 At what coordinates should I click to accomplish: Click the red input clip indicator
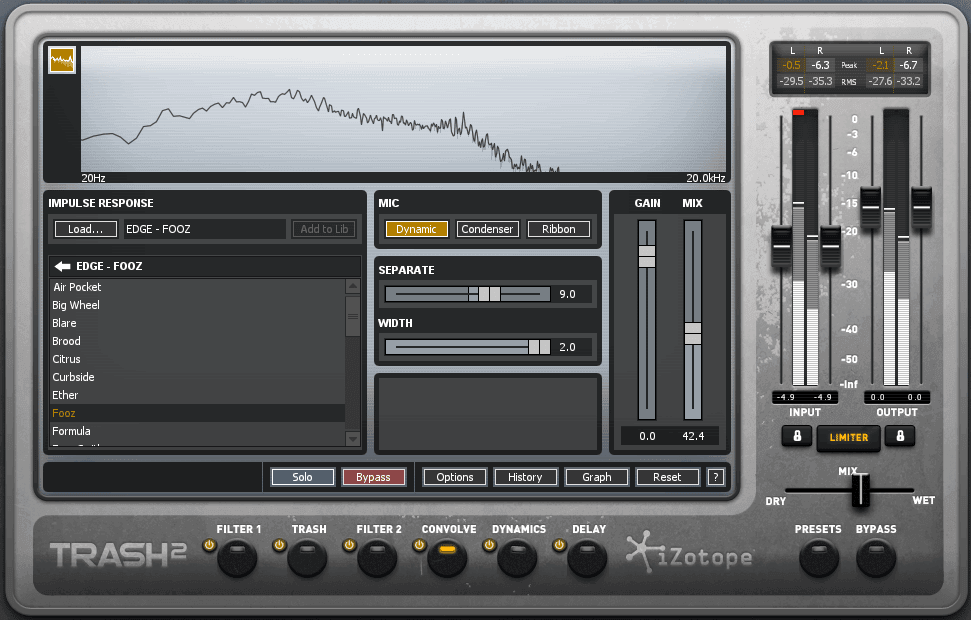[798, 112]
